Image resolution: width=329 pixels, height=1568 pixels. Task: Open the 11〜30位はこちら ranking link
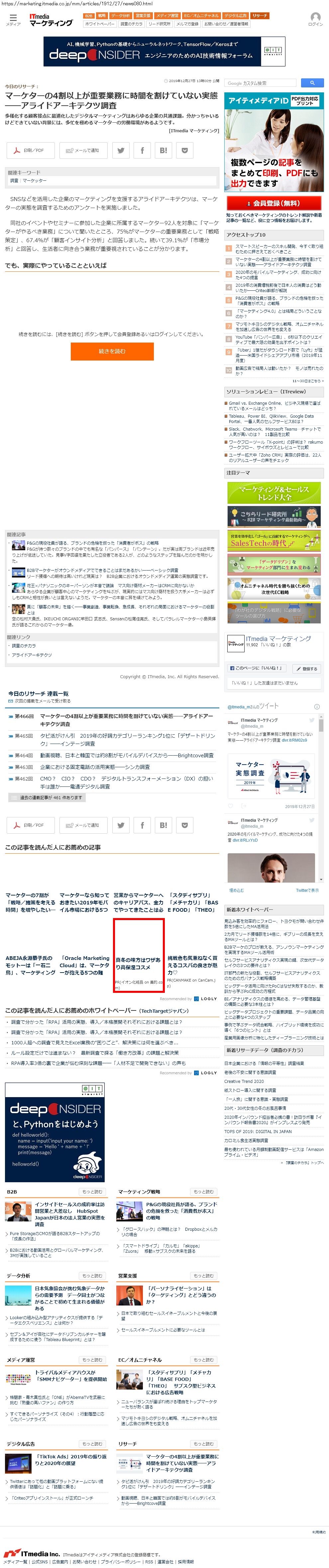click(307, 381)
